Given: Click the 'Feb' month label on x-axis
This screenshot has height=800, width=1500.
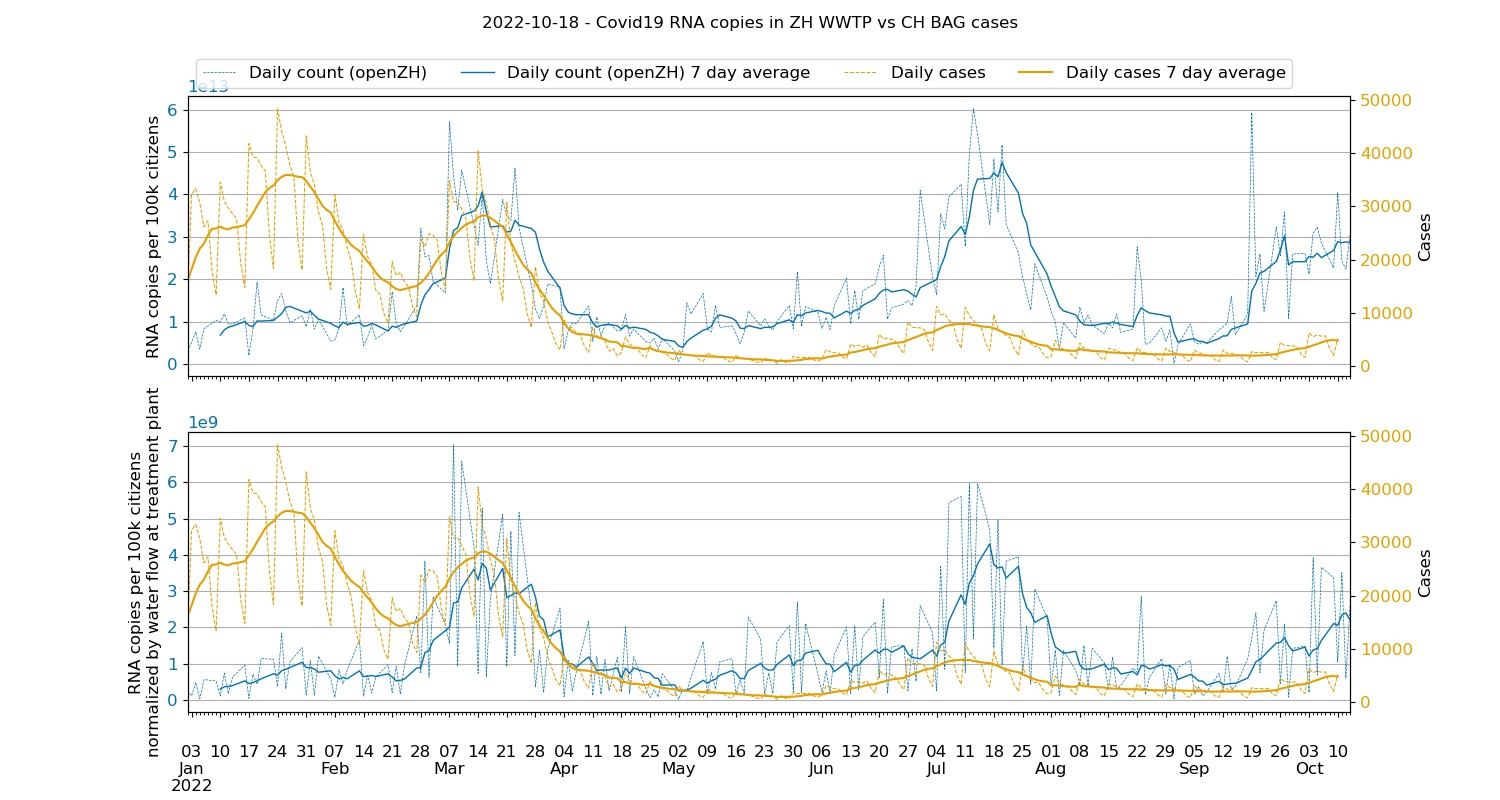Looking at the screenshot, I should [335, 769].
